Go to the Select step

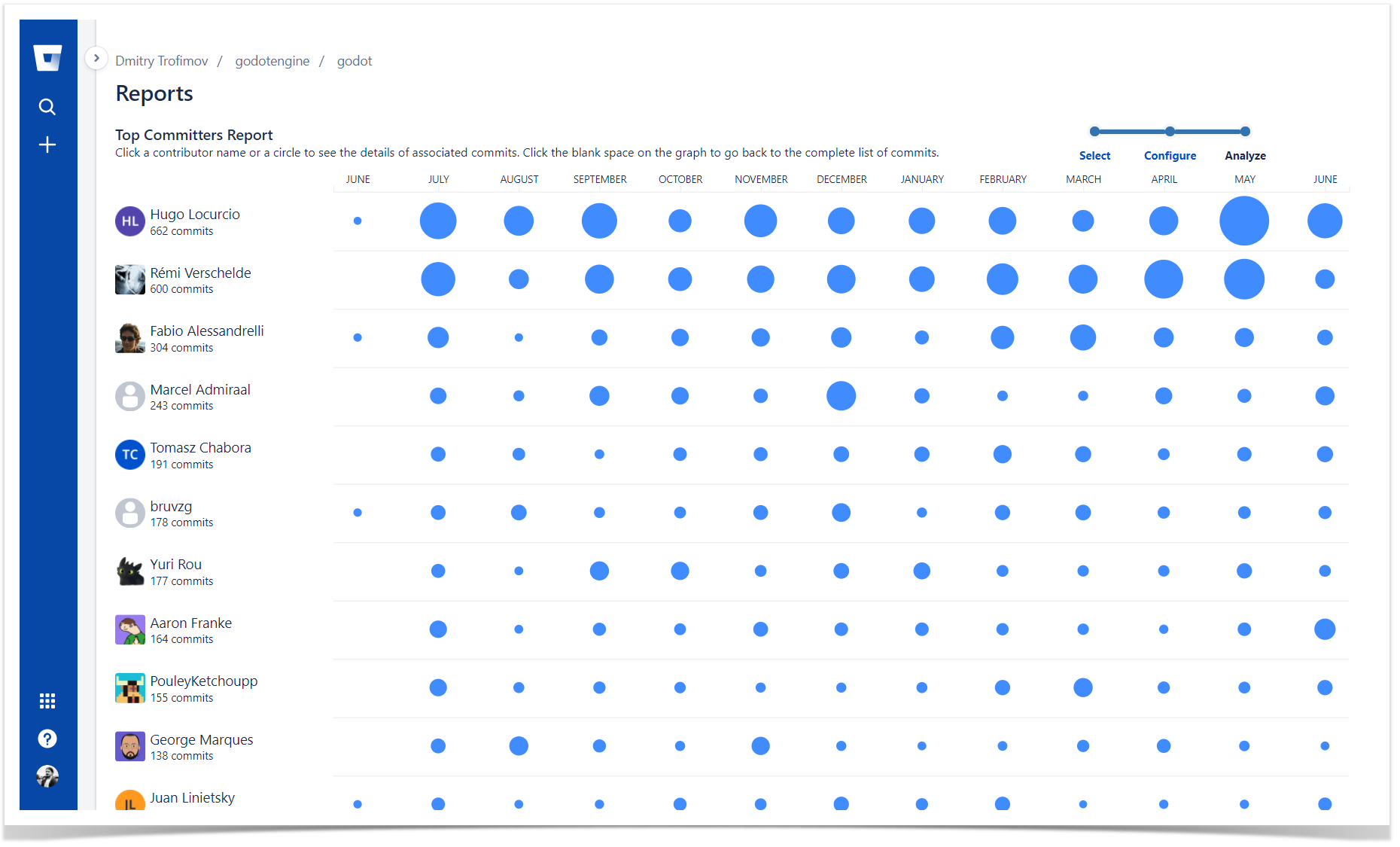click(1094, 156)
